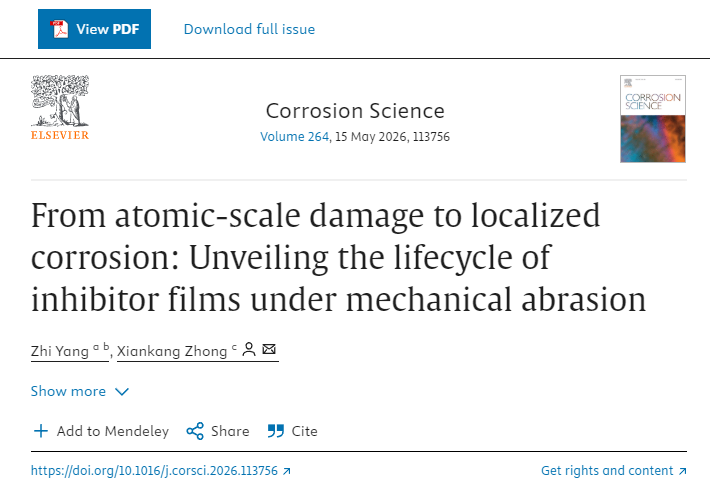Open the Corrosion Science cover thumbnail
Screen dimensions: 710x487
pos(652,118)
